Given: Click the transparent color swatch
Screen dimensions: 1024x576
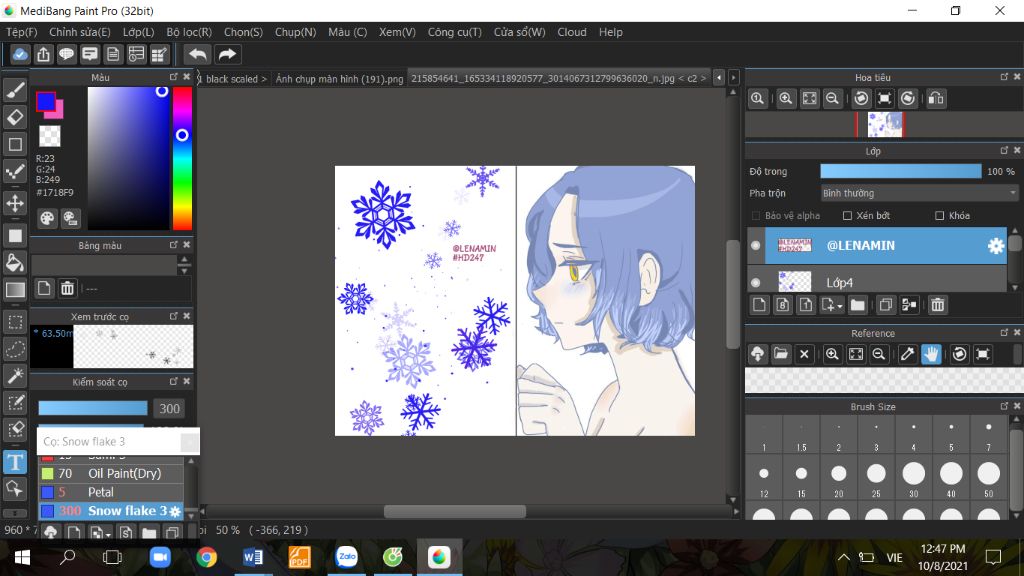Looking at the screenshot, I should pyautogui.click(x=50, y=136).
